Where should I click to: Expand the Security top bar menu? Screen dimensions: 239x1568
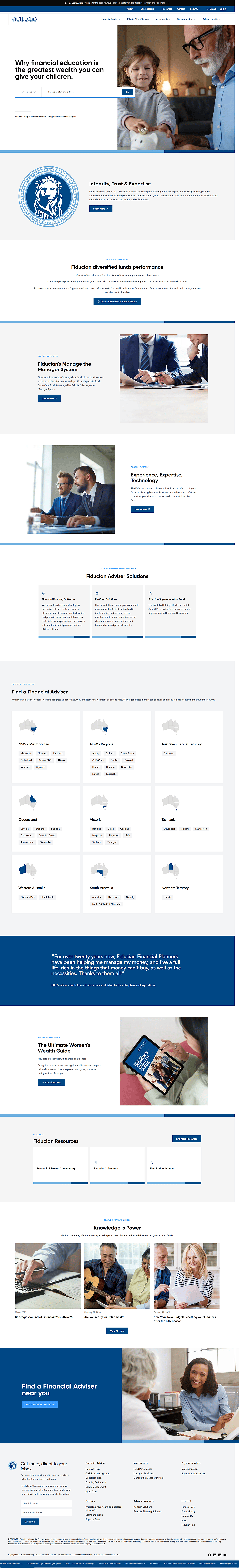[x=195, y=9]
